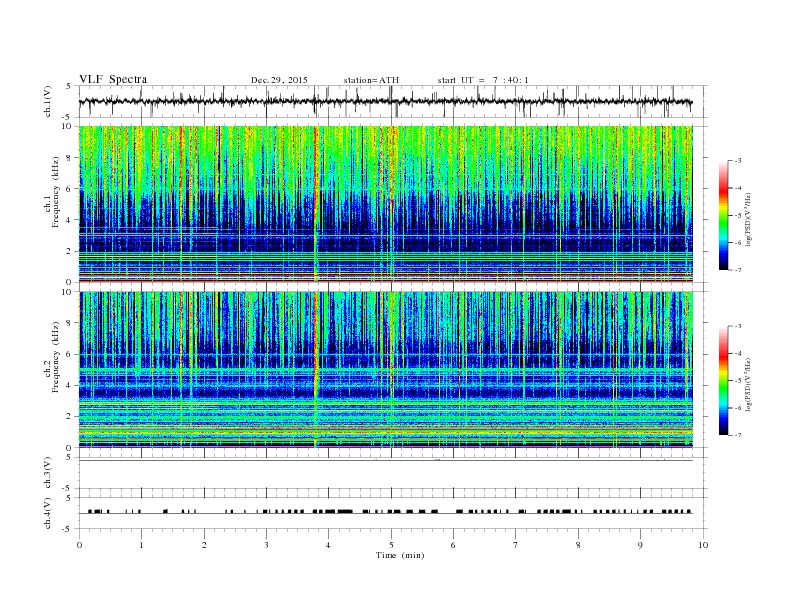Click the "station=ATH" header label

click(x=371, y=80)
